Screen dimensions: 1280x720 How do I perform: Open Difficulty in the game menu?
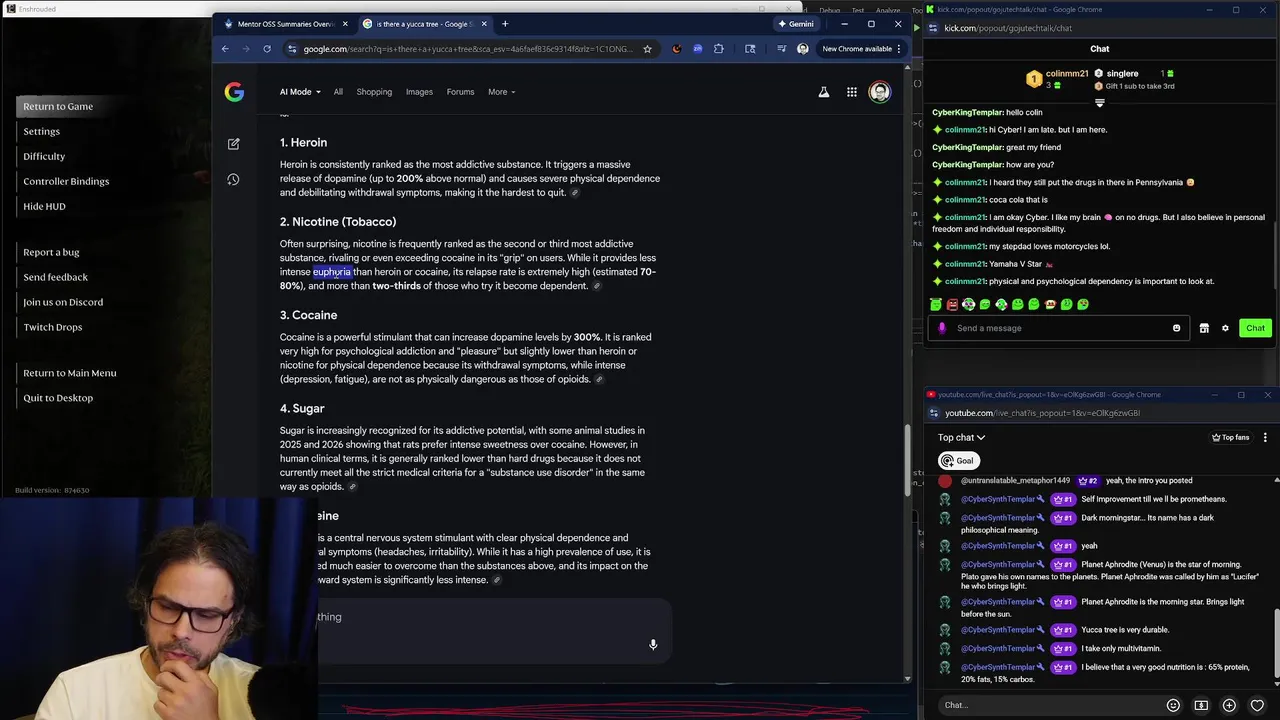pos(44,156)
